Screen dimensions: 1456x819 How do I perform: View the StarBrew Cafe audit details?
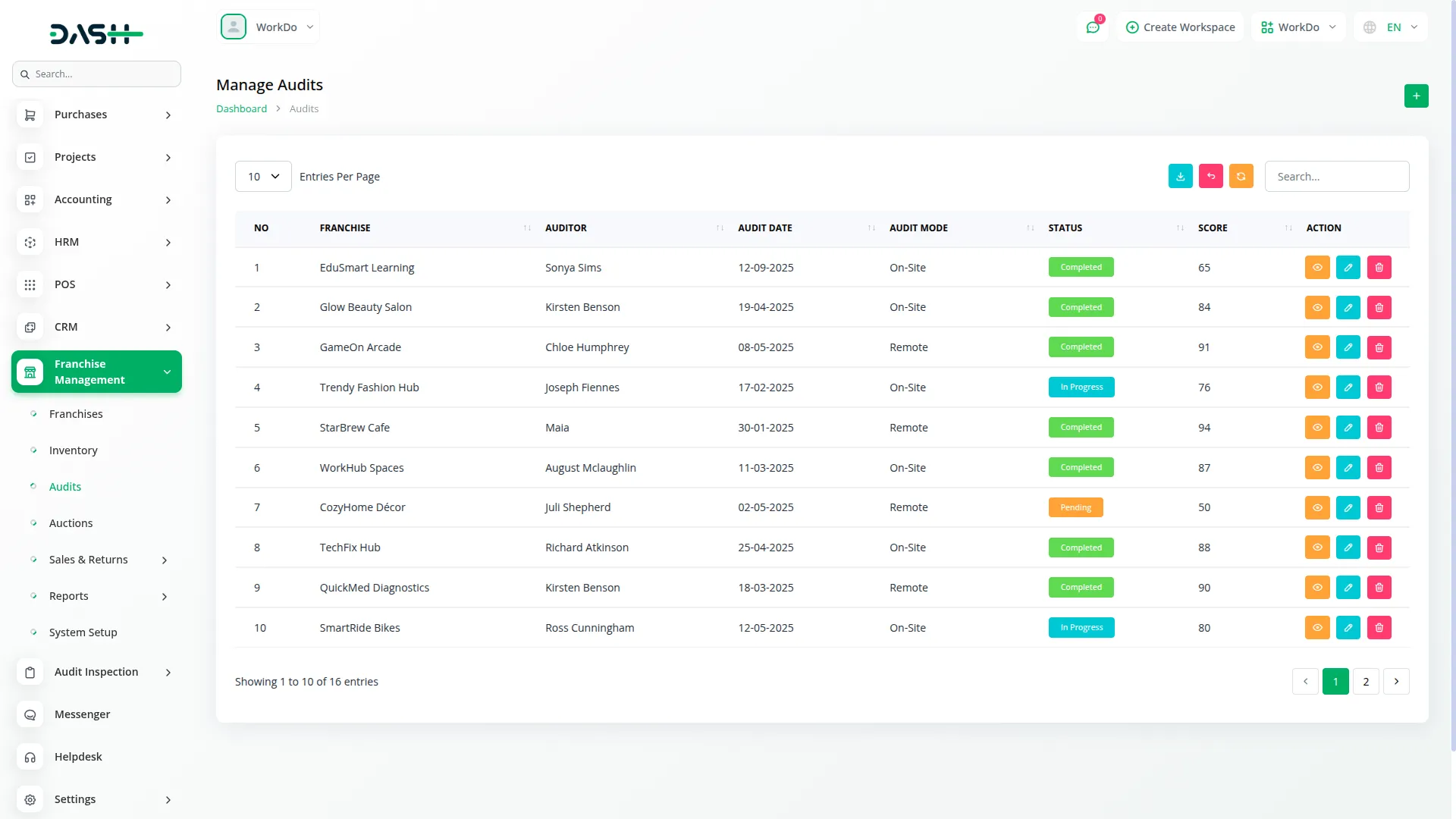(x=1317, y=428)
